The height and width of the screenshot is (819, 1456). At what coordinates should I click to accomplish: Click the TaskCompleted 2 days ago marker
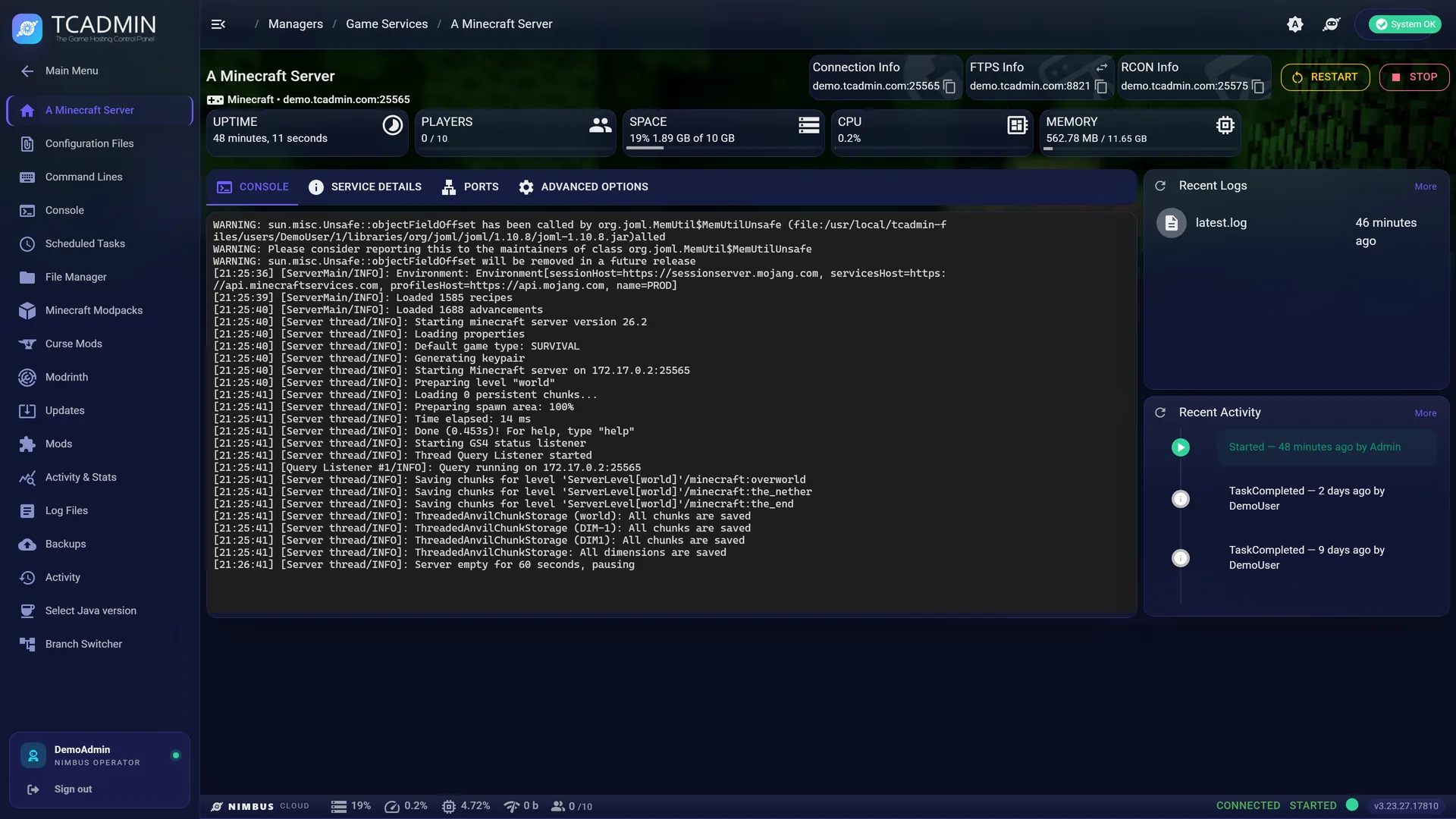pyautogui.click(x=1181, y=499)
